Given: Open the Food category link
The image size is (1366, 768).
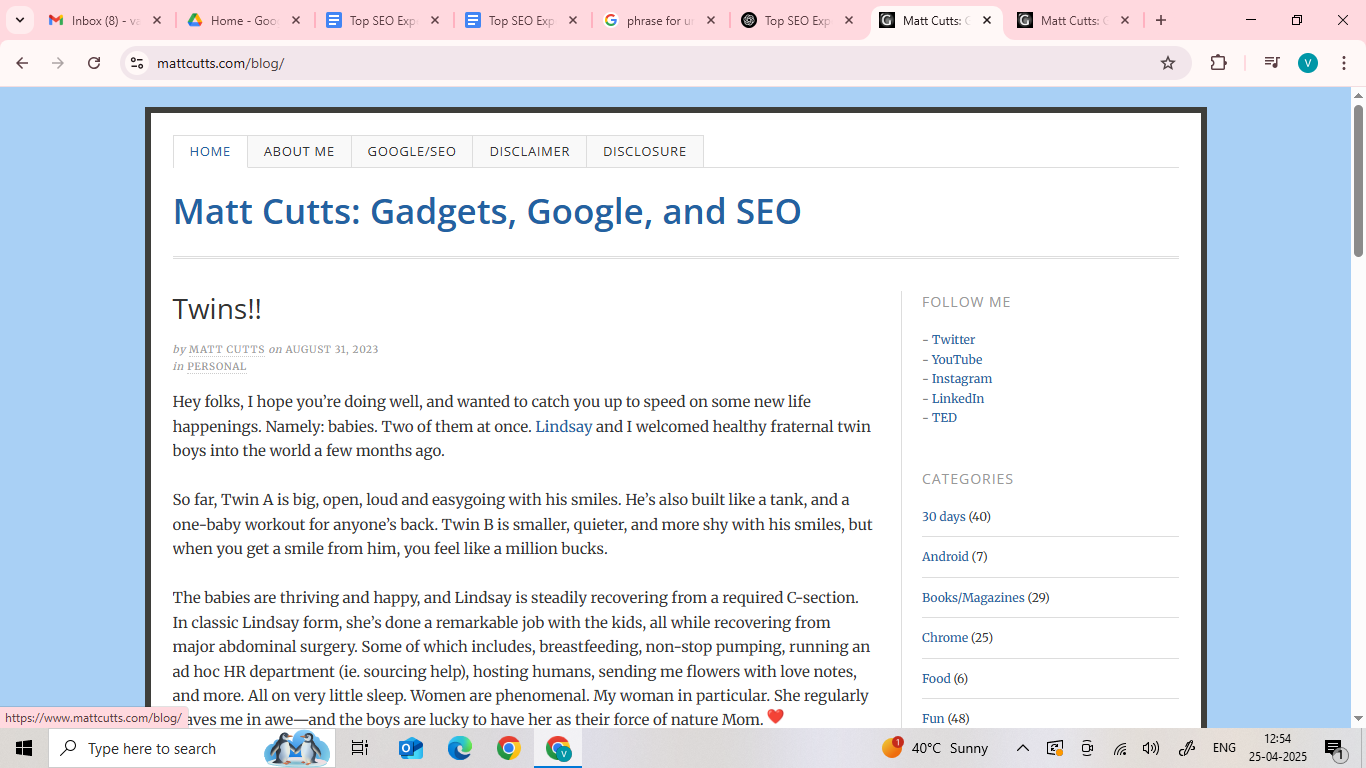Looking at the screenshot, I should (936, 679).
